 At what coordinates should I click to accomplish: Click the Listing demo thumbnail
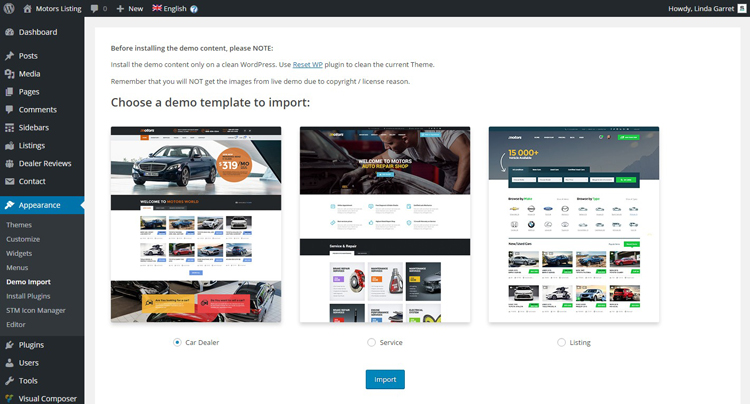[x=574, y=224]
